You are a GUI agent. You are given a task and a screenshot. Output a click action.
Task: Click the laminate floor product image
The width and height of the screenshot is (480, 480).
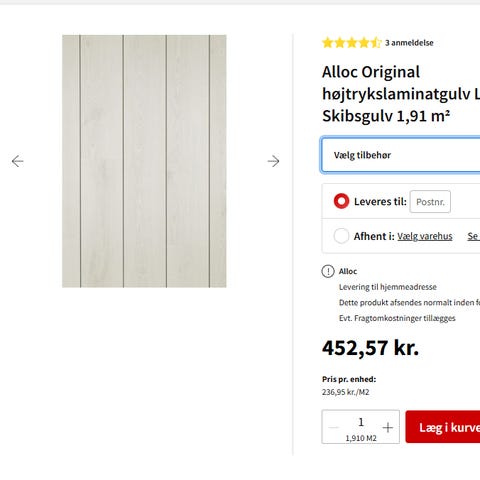point(144,161)
